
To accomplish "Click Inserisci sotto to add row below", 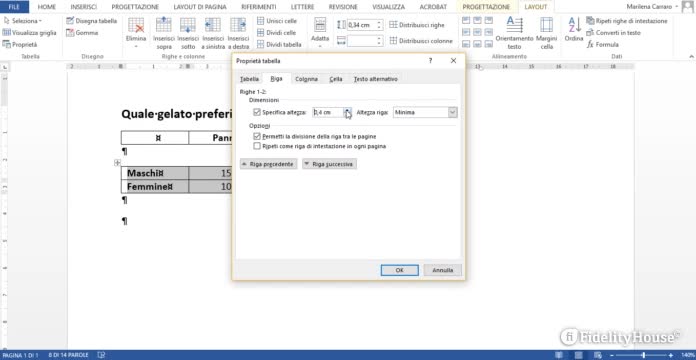I will (188, 34).
